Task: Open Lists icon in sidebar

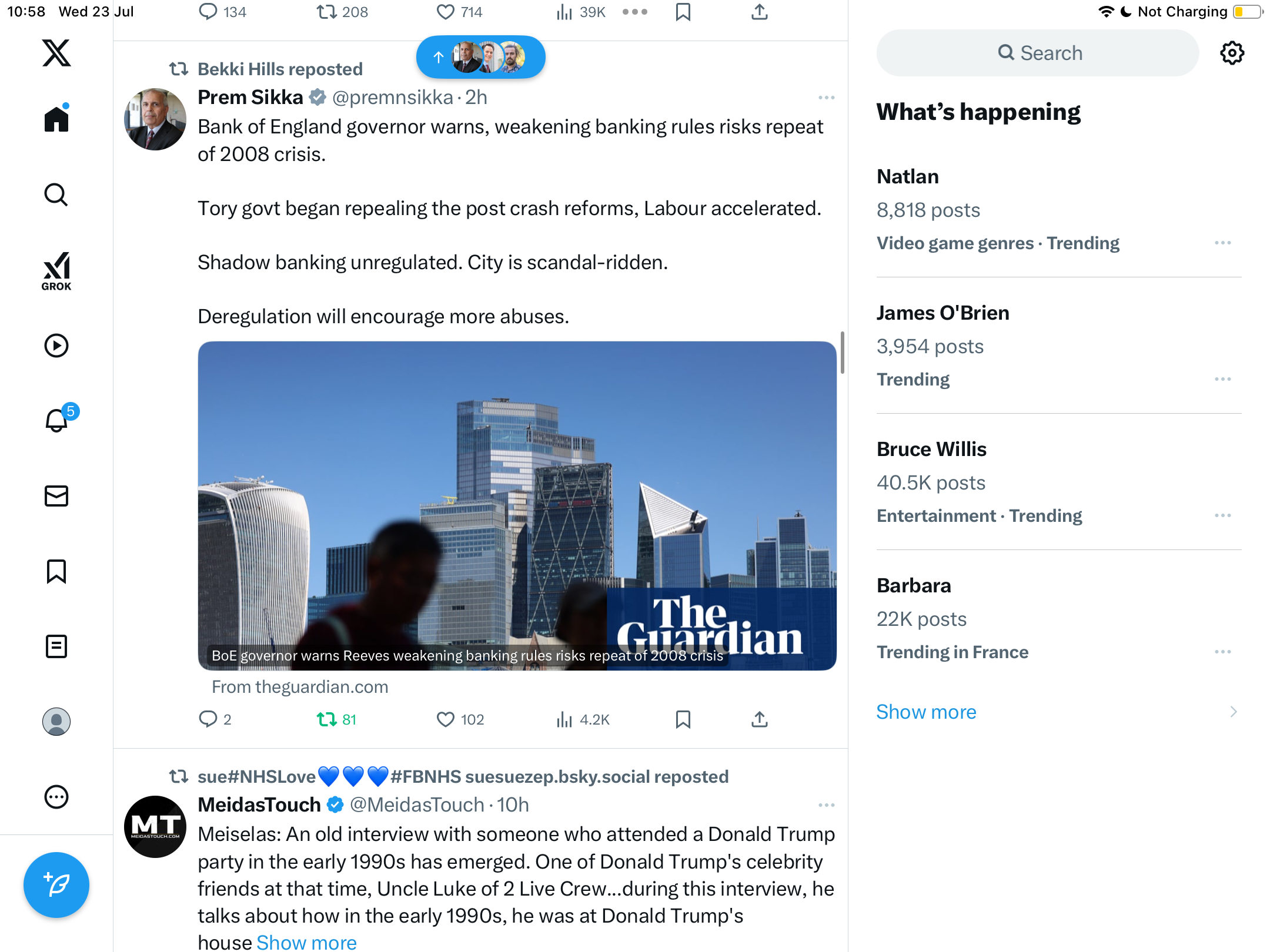Action: click(56, 646)
